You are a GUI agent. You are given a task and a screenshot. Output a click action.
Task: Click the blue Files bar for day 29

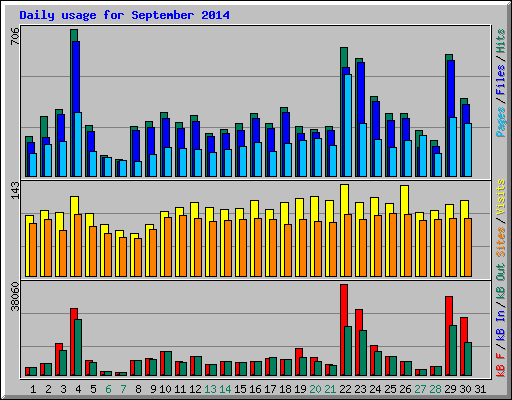[x=451, y=89]
